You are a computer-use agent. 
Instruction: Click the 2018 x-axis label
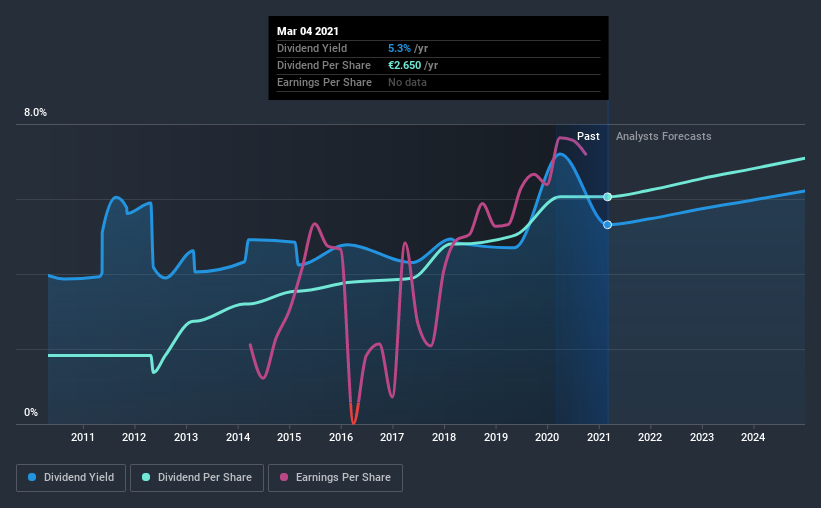[444, 437]
